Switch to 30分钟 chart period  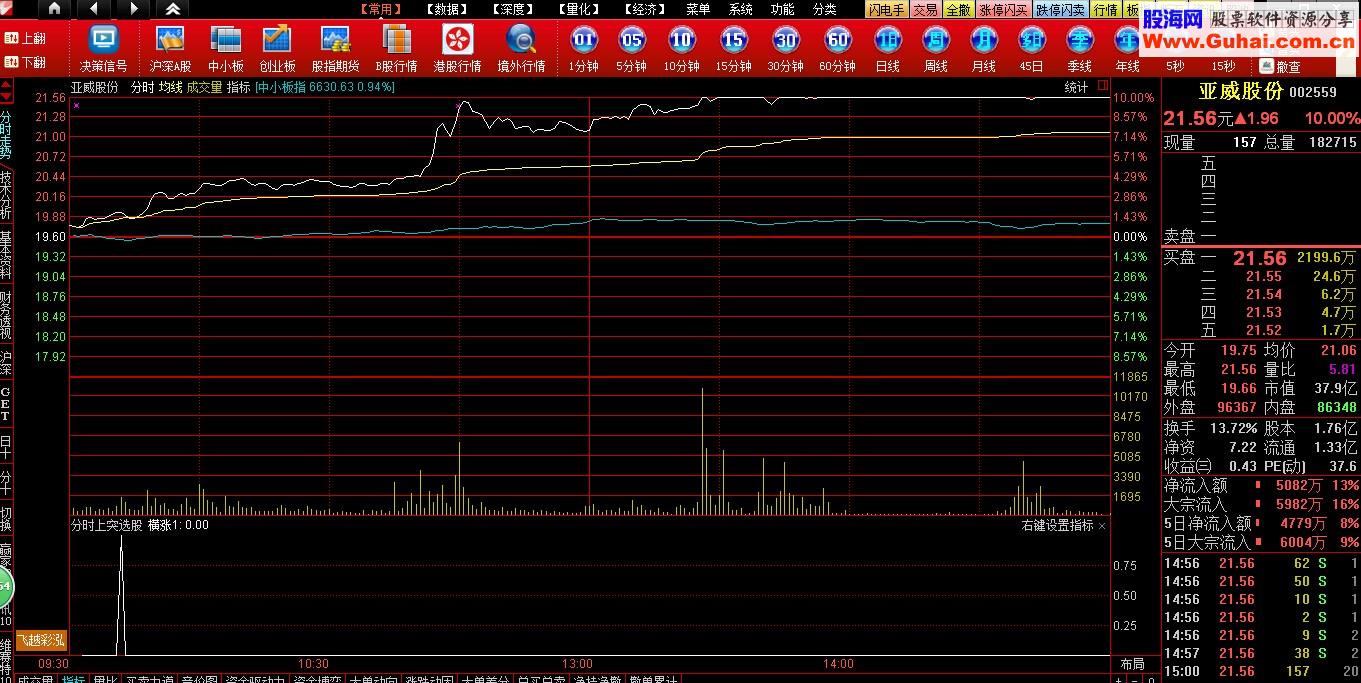point(785,49)
